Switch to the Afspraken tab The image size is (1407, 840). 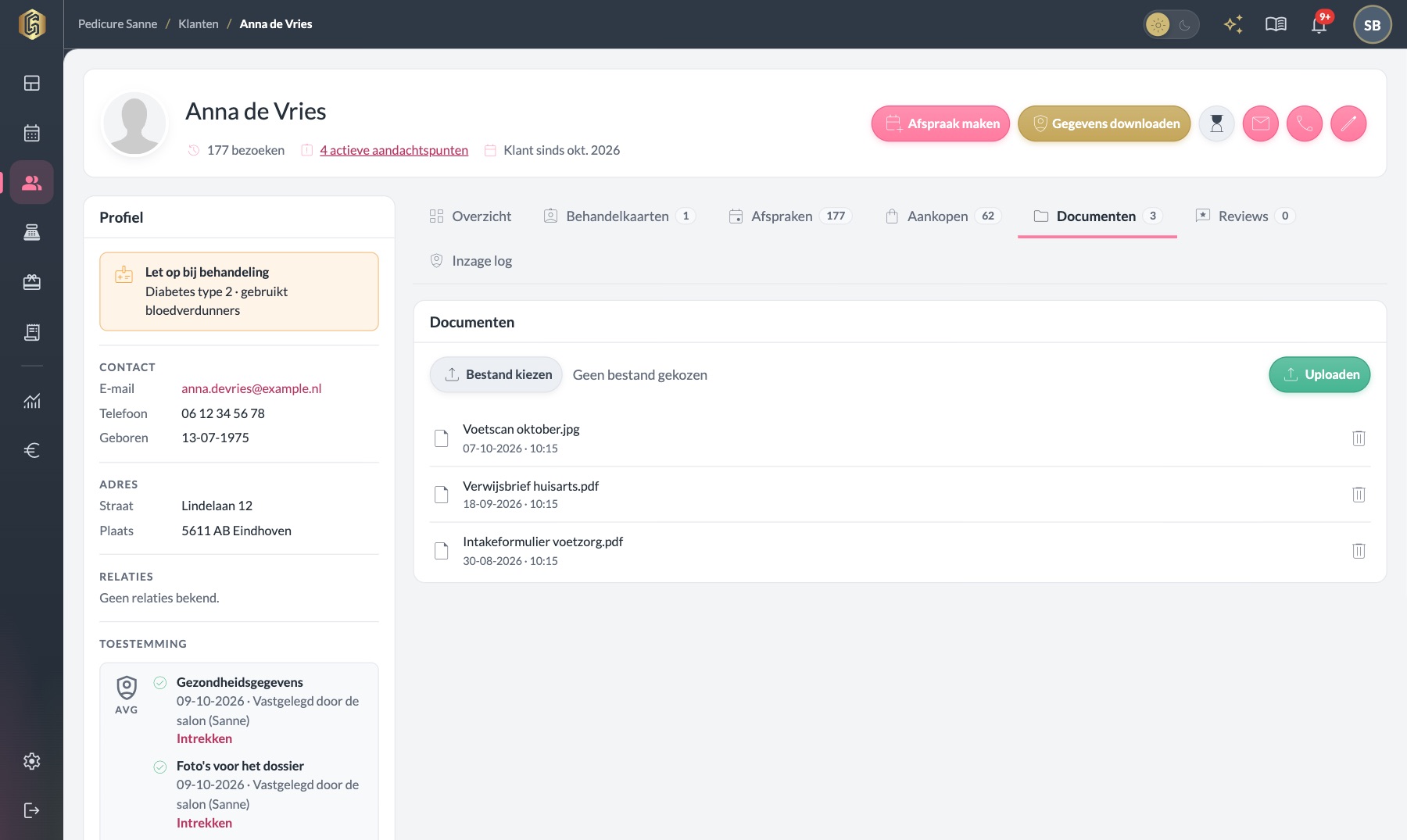(x=789, y=216)
